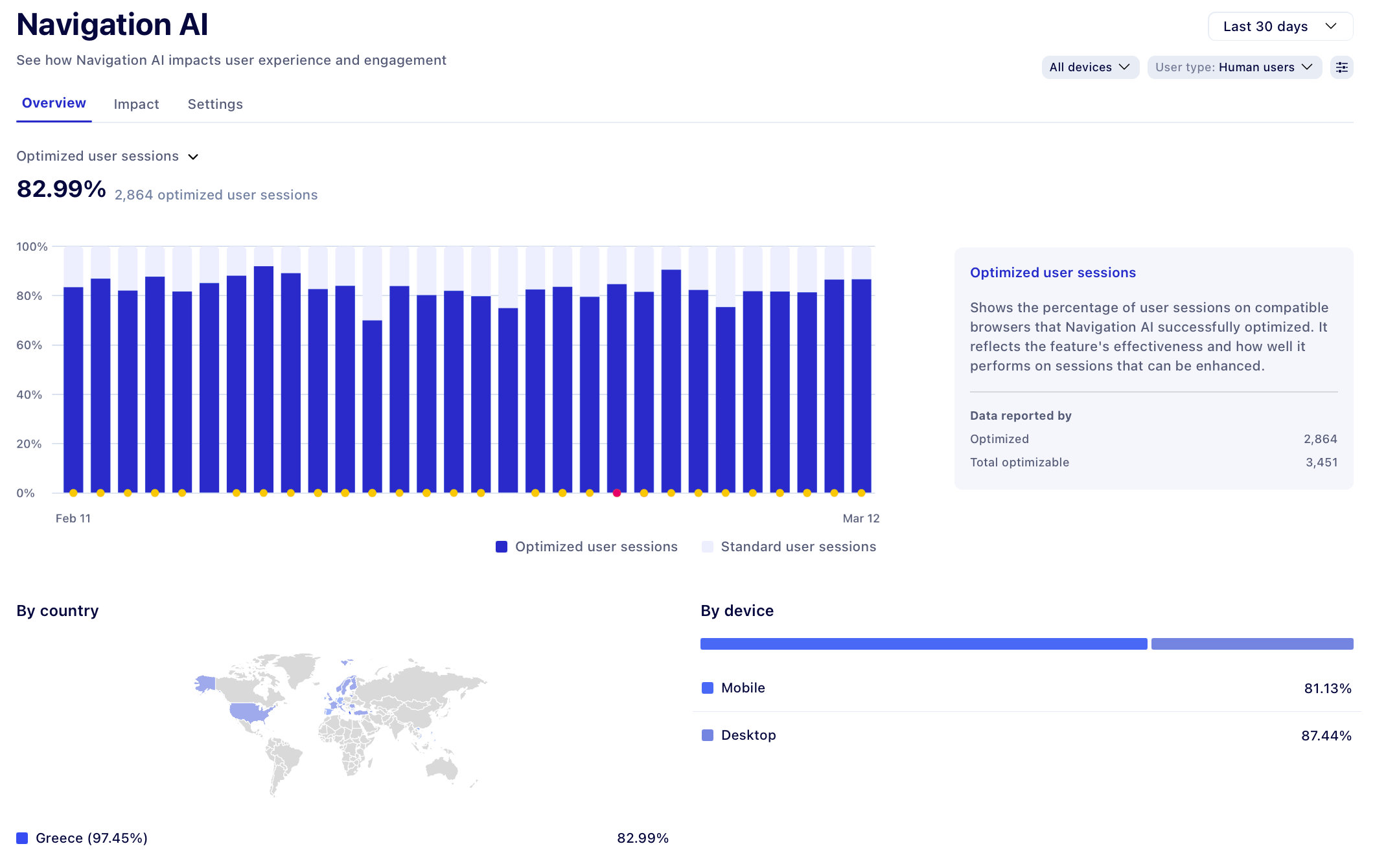The image size is (1375, 868).
Task: Click the Greece country color square
Action: tap(22, 838)
